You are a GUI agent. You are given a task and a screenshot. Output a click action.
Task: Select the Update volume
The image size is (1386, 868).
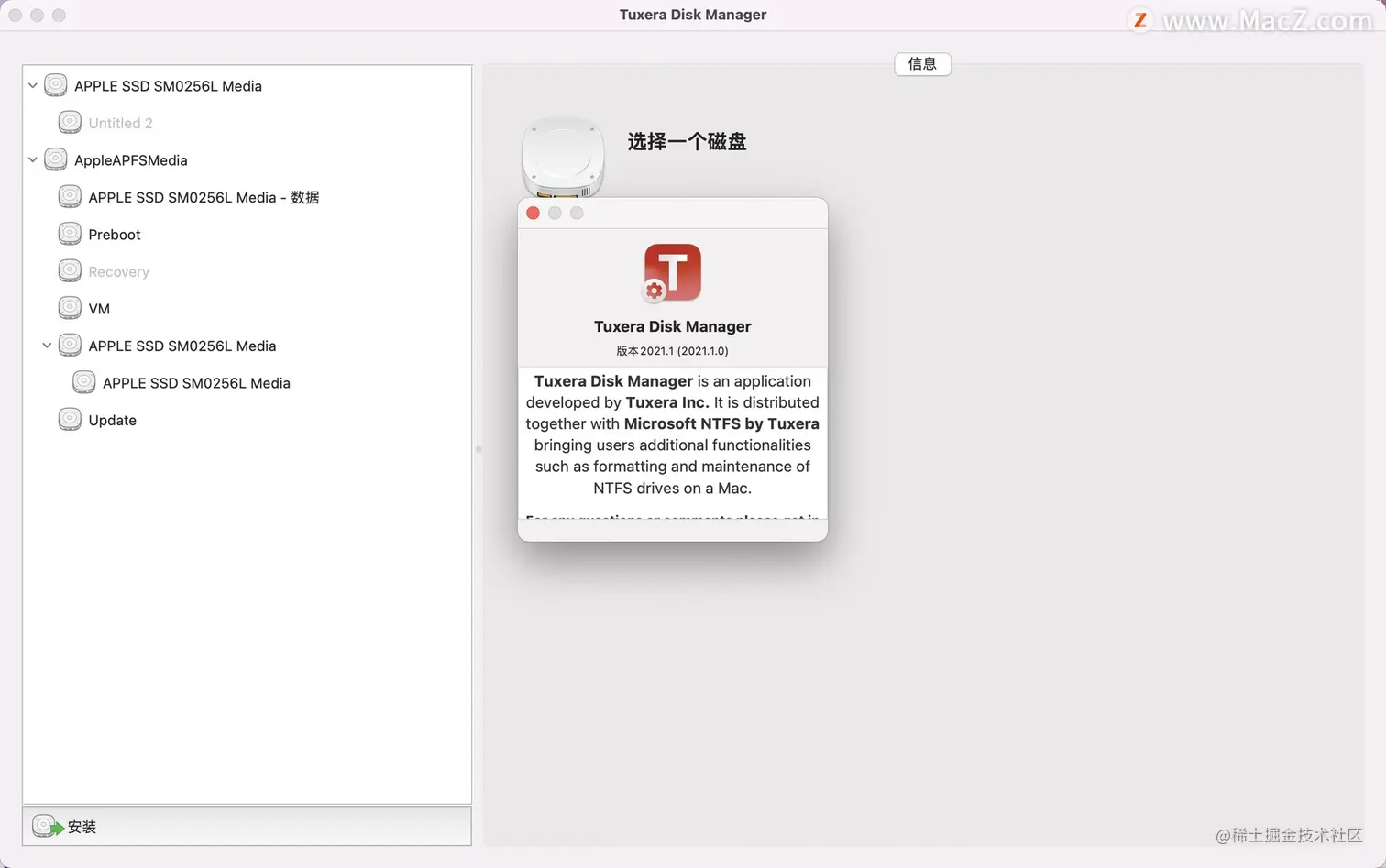tap(112, 420)
